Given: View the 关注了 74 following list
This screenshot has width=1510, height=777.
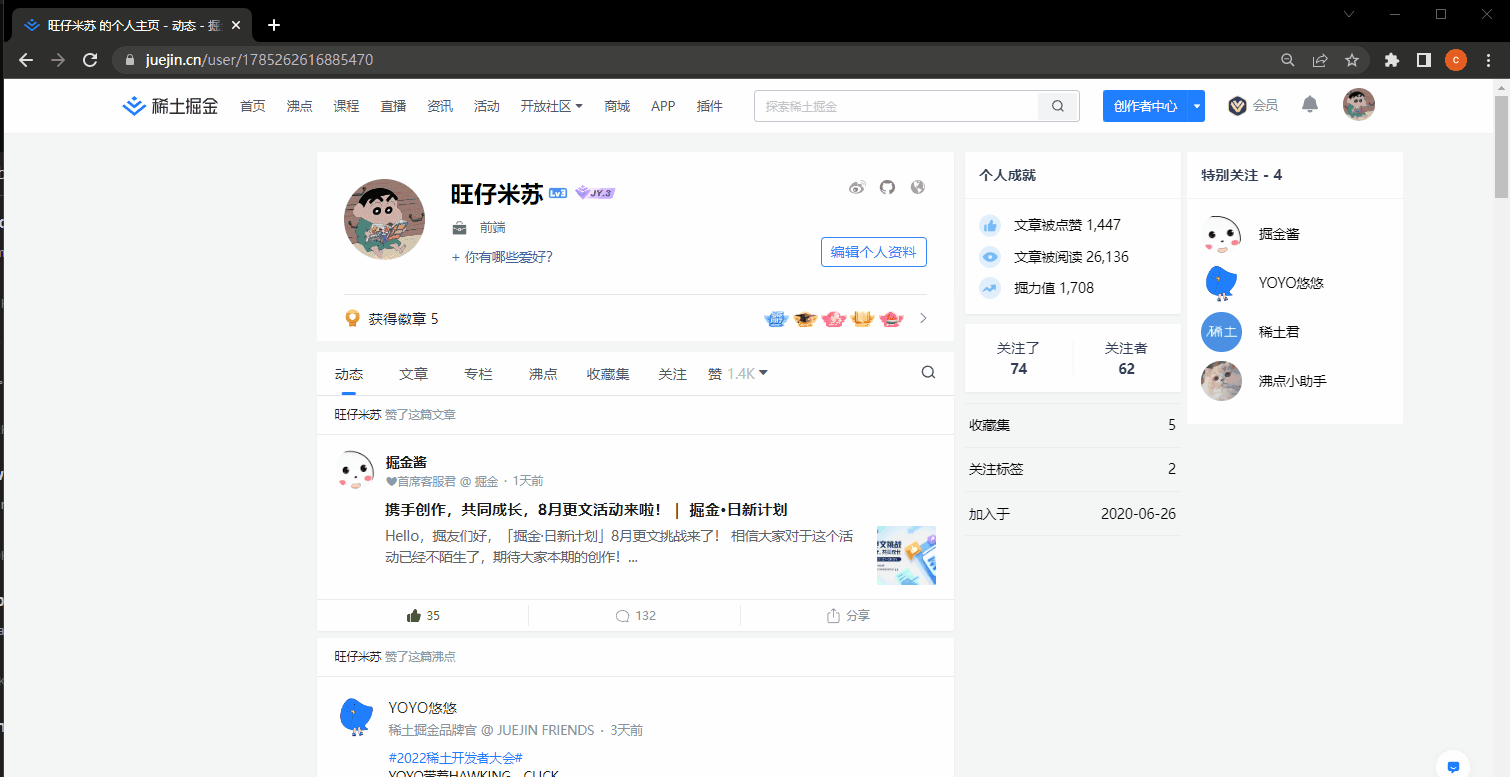Looking at the screenshot, I should (1019, 358).
